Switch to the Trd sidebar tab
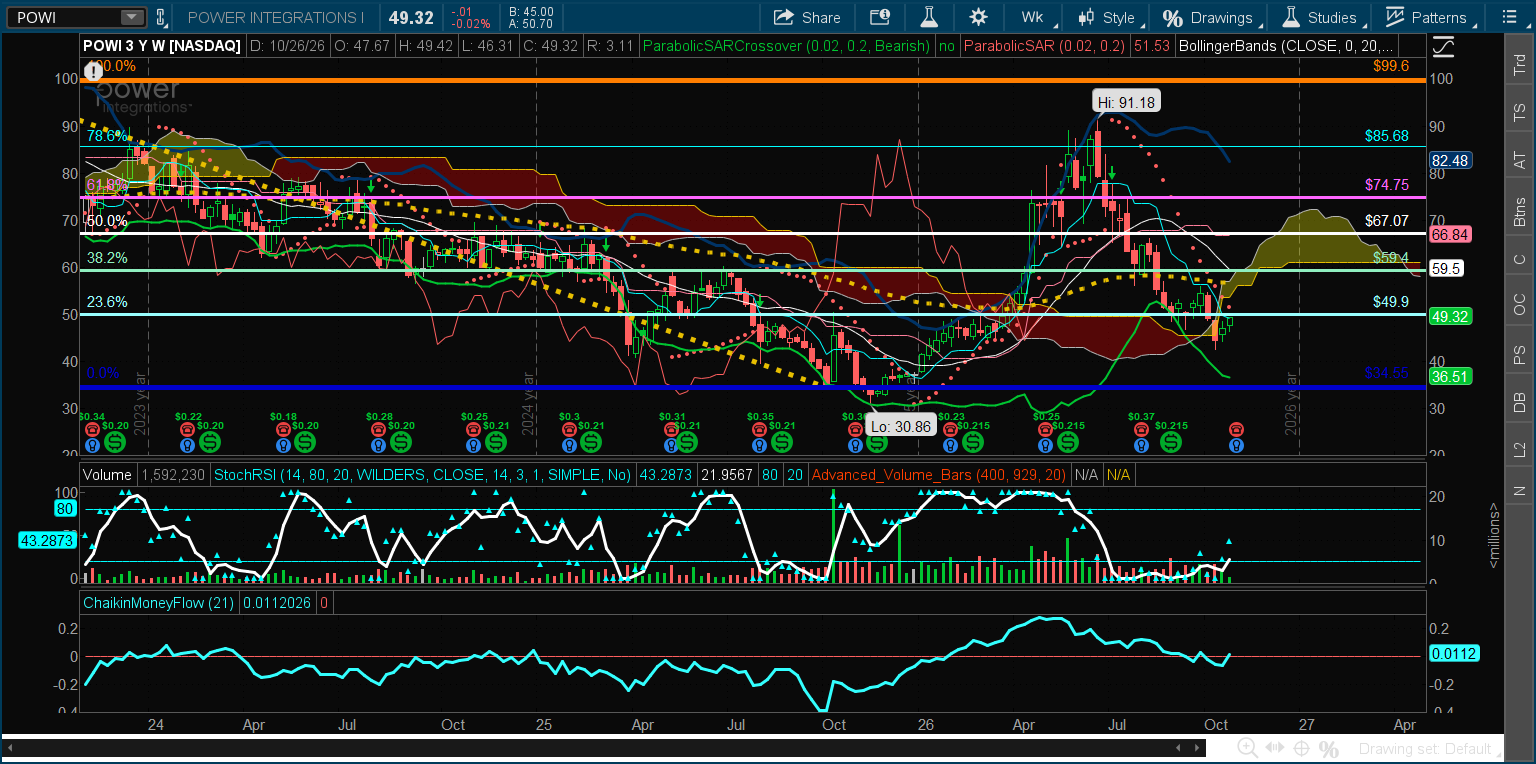The height and width of the screenshot is (764, 1536). click(x=1519, y=62)
